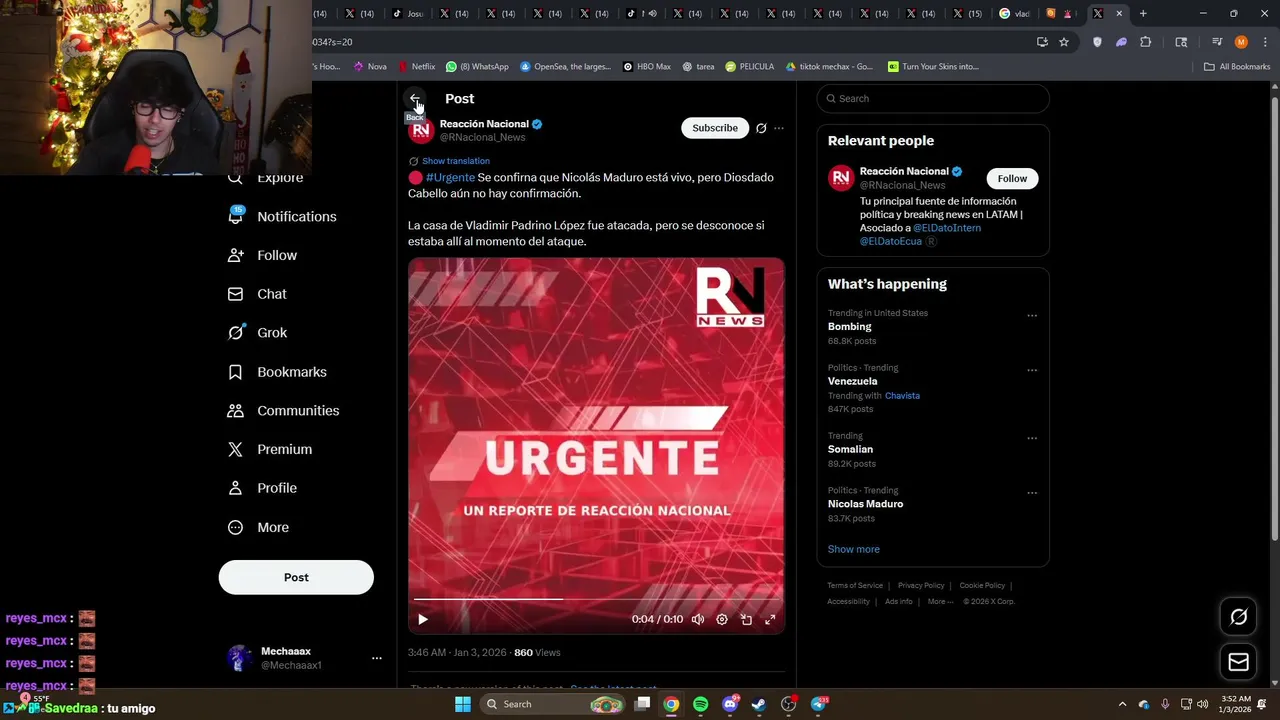Subscribe to Reacción Nacional

[715, 128]
